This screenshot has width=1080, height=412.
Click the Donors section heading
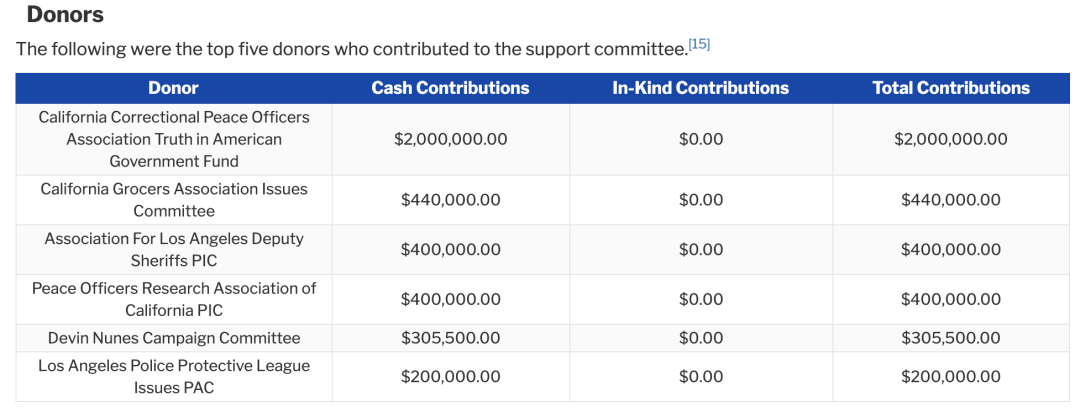(65, 15)
